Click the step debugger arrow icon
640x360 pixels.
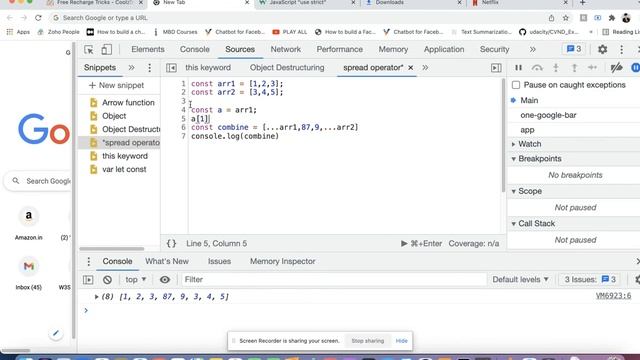click(x=592, y=68)
